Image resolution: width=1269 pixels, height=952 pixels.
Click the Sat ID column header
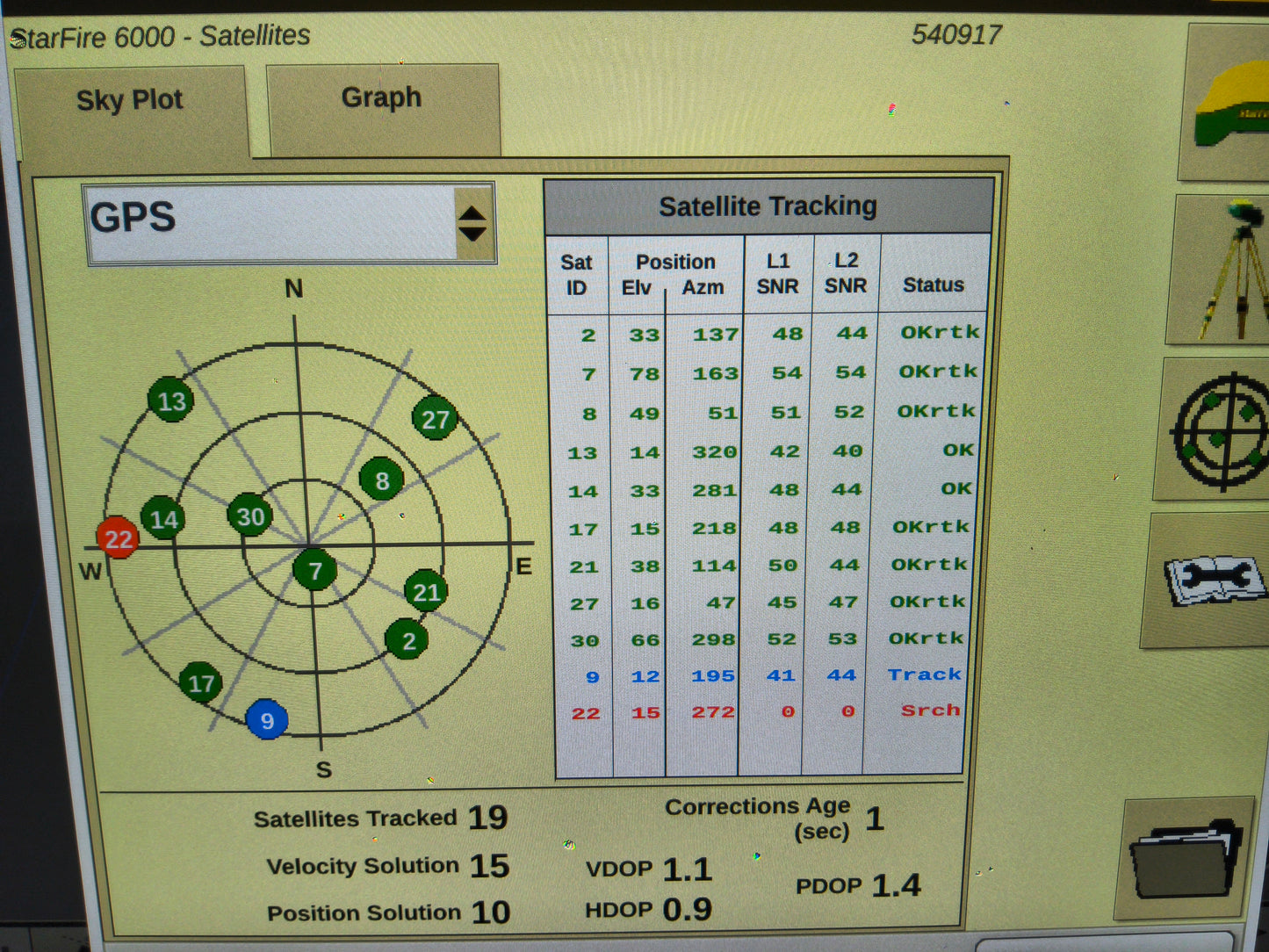pos(576,275)
